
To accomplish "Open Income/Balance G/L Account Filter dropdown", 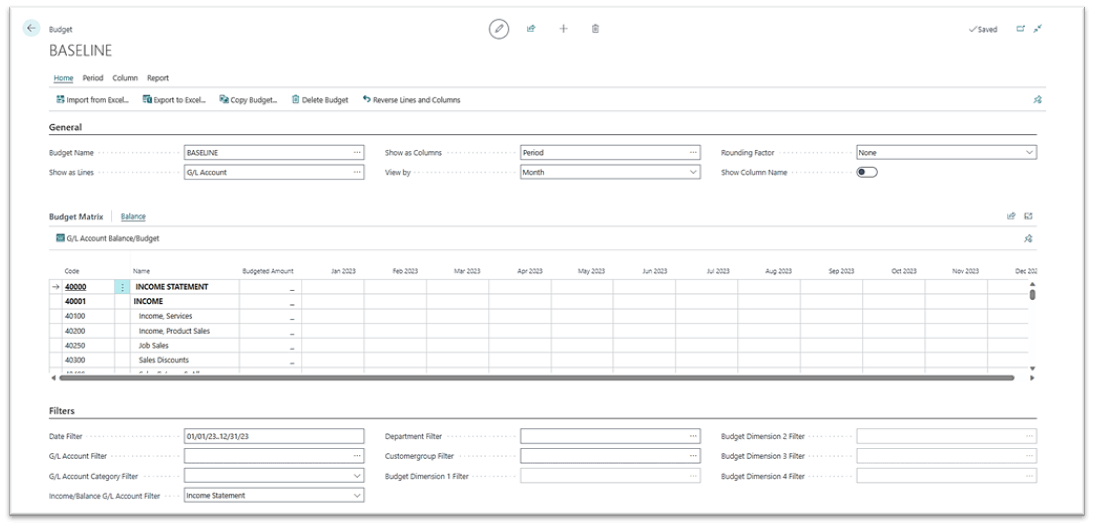I will click(x=357, y=495).
